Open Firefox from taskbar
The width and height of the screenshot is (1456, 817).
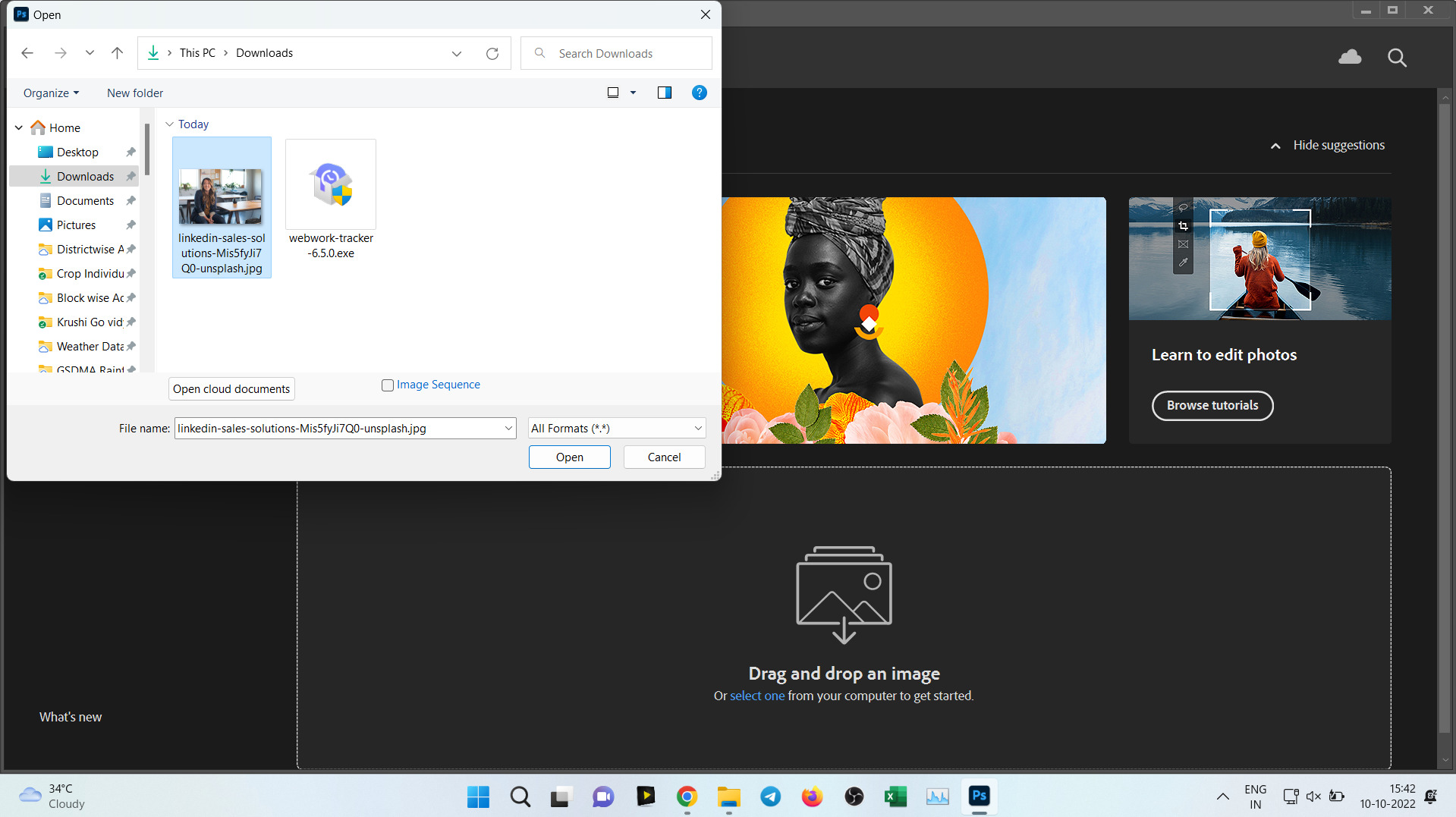[x=812, y=797]
